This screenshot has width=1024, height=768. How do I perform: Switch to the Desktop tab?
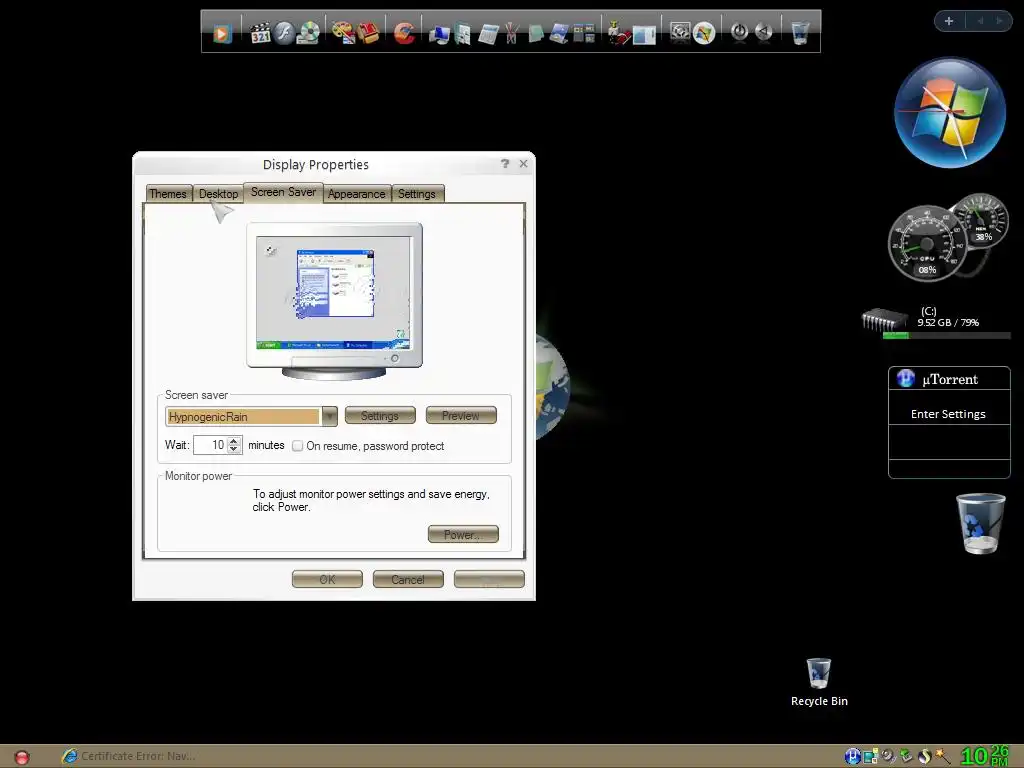point(218,194)
